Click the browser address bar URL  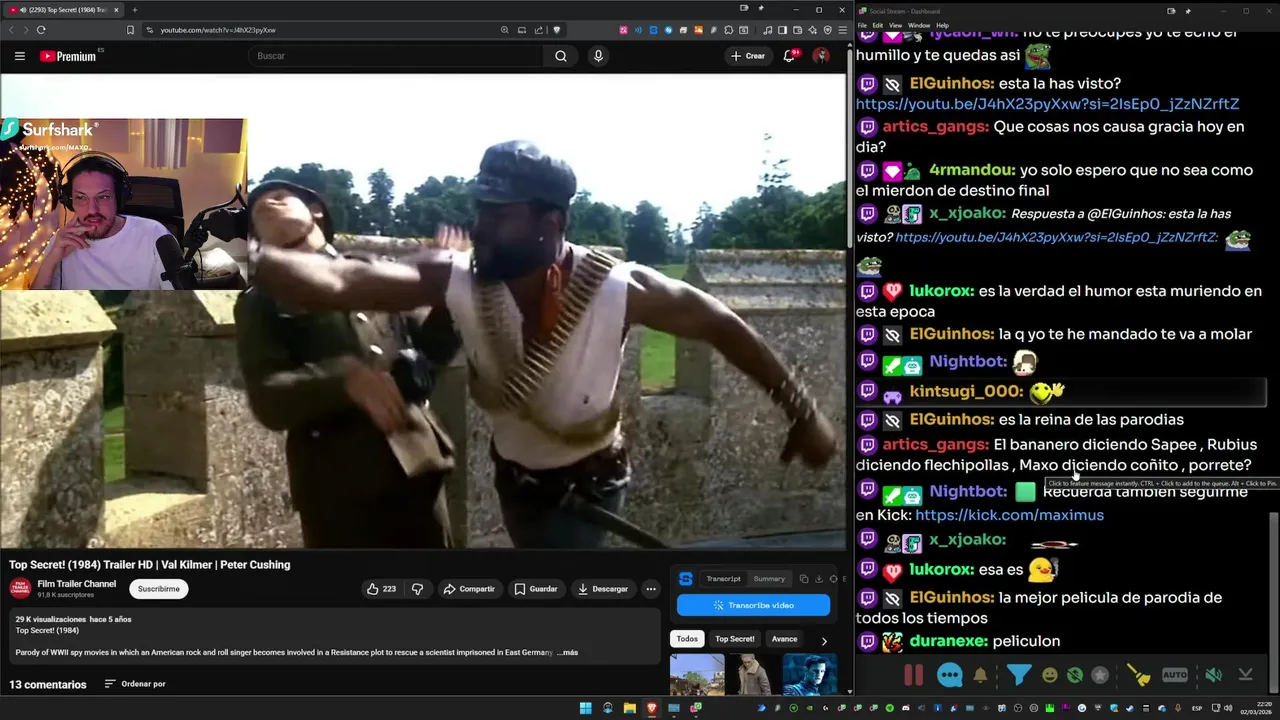coord(218,30)
